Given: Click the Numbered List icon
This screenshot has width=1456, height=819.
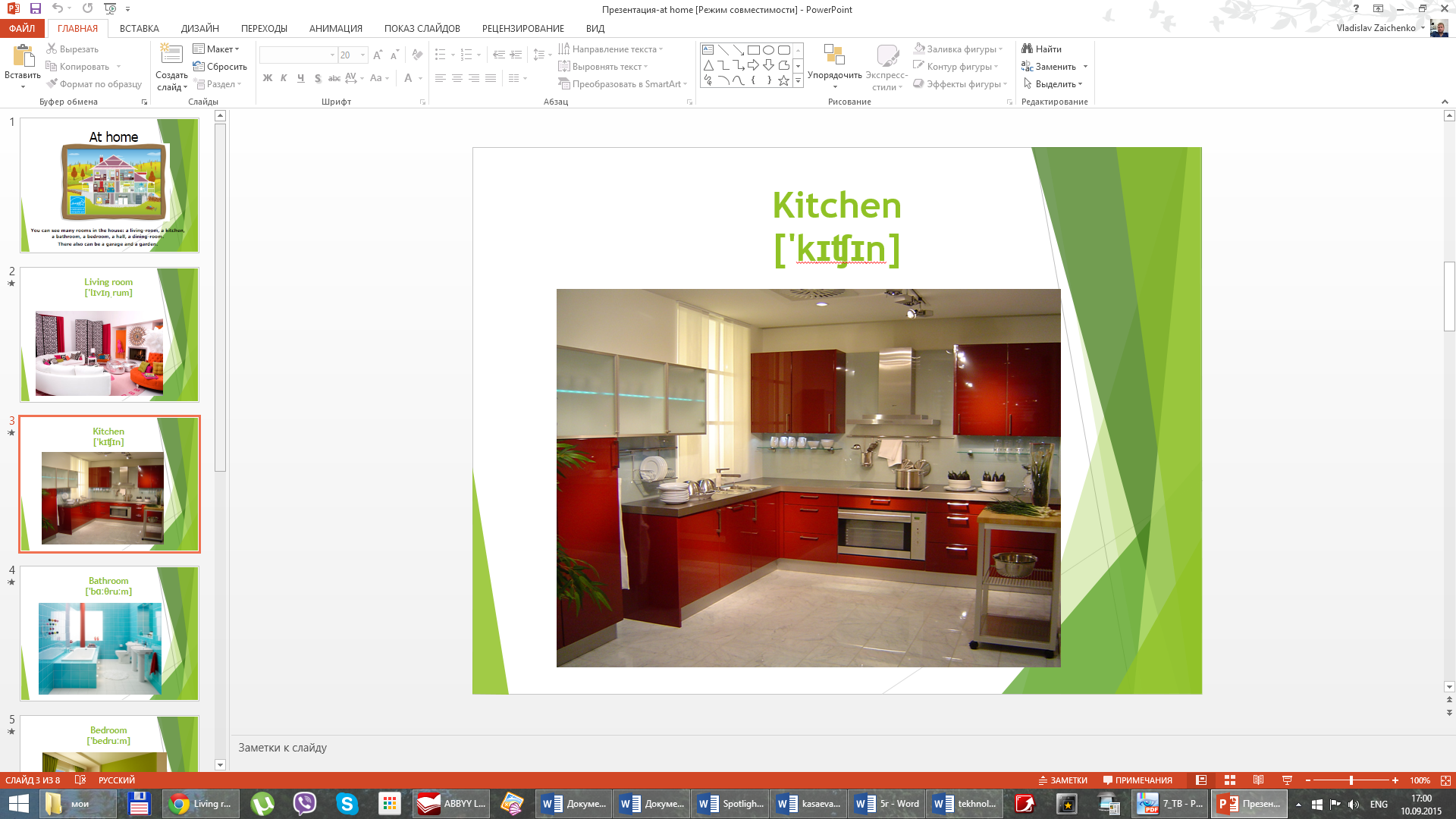Looking at the screenshot, I should 465,54.
